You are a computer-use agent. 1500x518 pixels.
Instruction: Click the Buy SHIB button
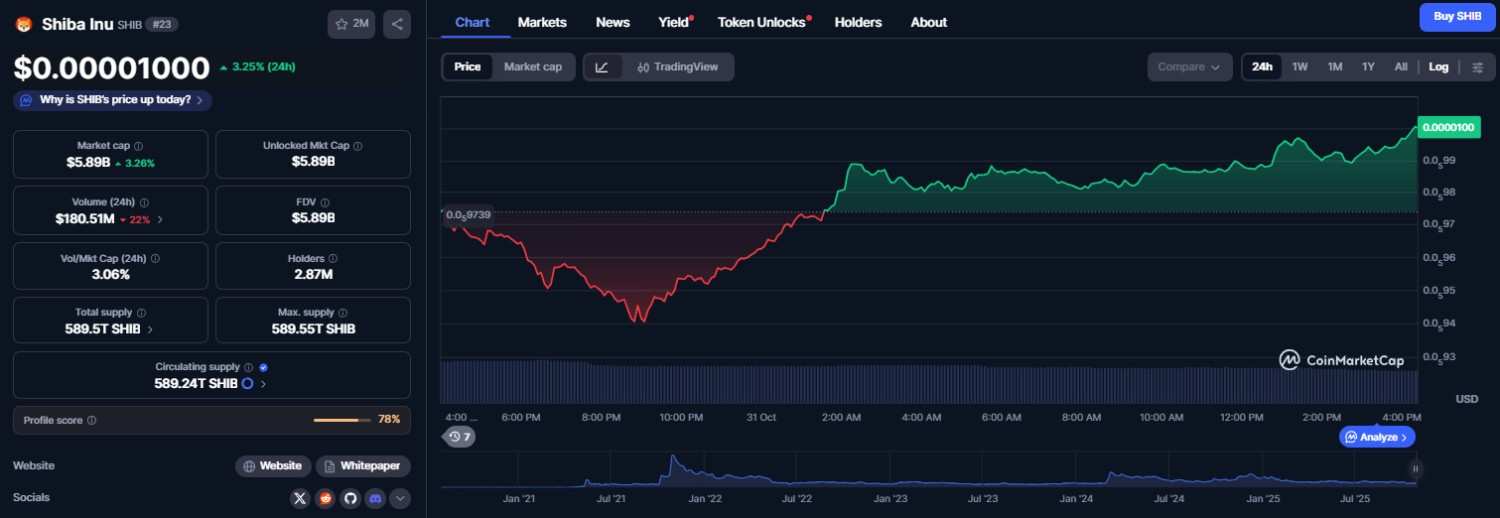[1458, 17]
